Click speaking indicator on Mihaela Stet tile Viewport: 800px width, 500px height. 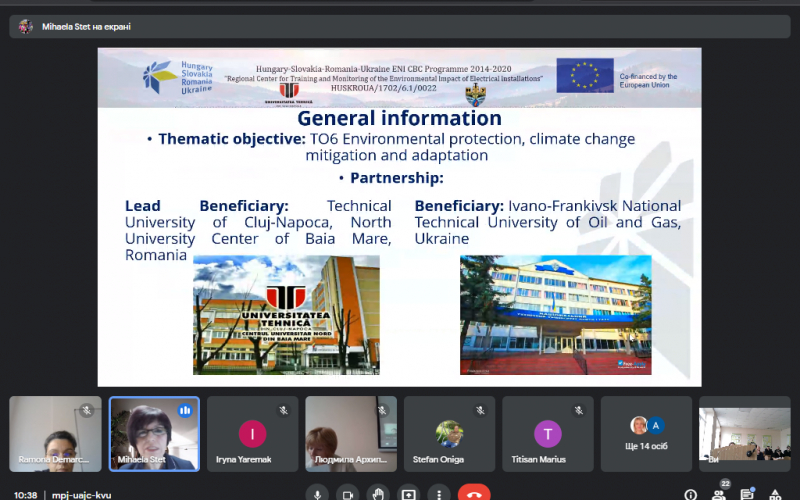(x=185, y=410)
